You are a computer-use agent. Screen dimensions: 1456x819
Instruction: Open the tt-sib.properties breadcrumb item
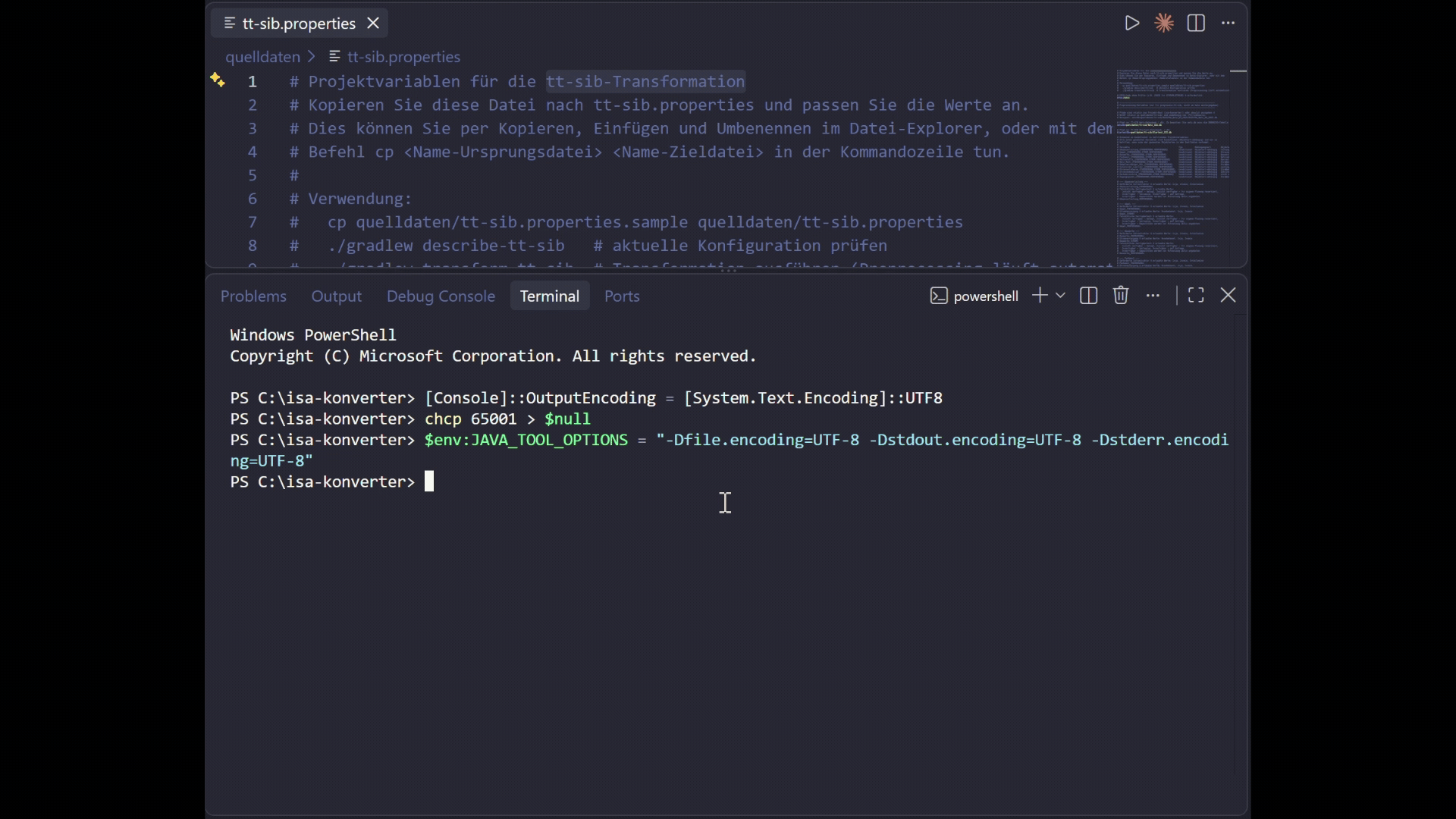pos(395,57)
